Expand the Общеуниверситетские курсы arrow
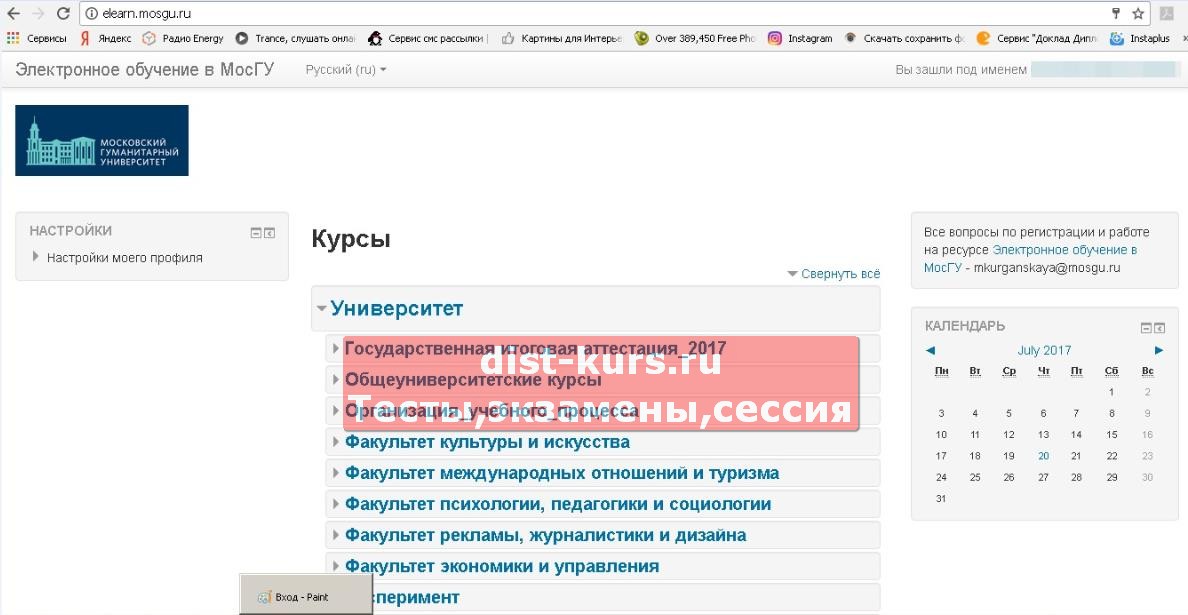 pyautogui.click(x=336, y=379)
